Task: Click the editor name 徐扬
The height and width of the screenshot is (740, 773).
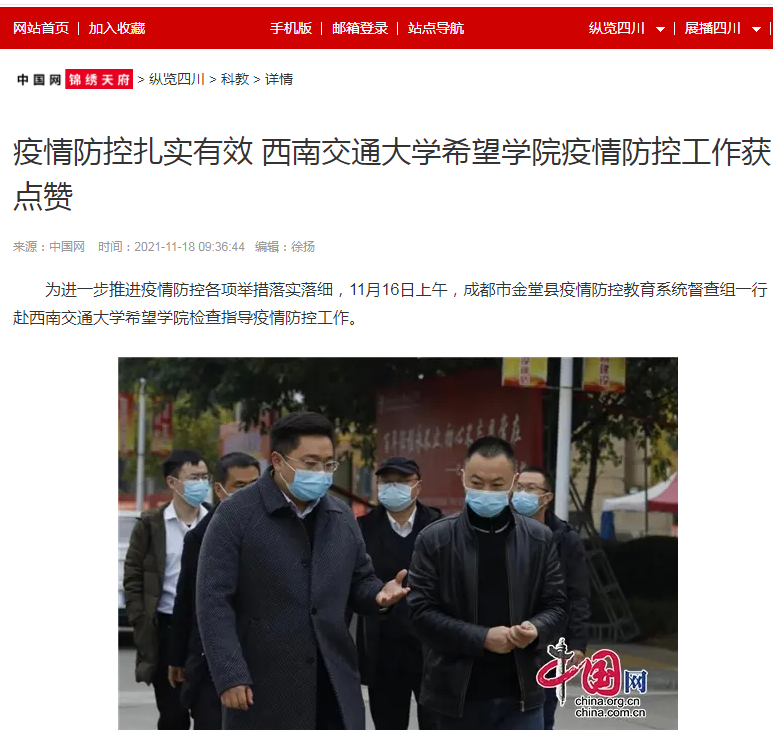Action: 303,247
